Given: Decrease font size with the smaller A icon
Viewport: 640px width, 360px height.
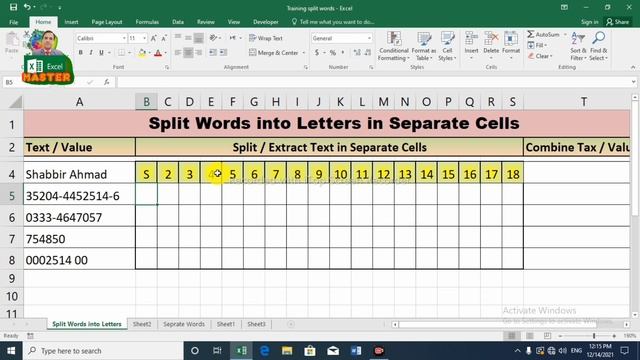Looking at the screenshot, I should tap(164, 38).
